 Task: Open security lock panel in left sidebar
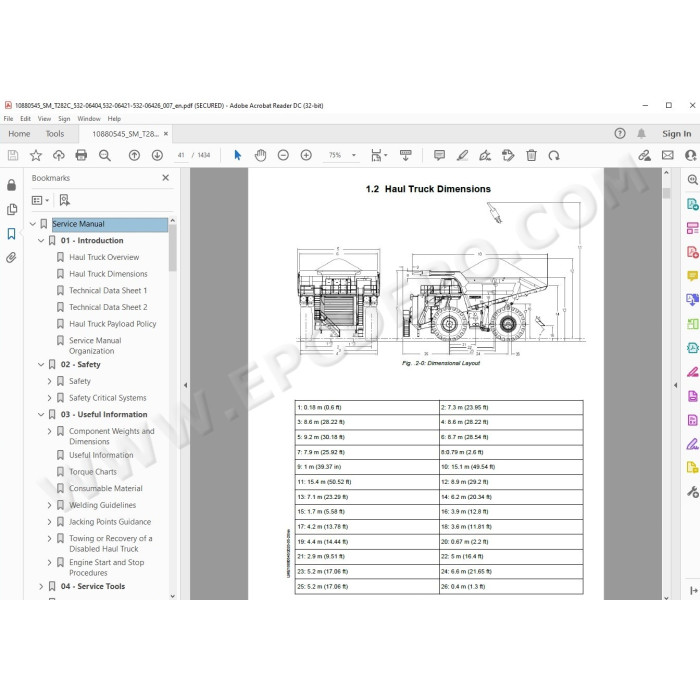coord(12,185)
